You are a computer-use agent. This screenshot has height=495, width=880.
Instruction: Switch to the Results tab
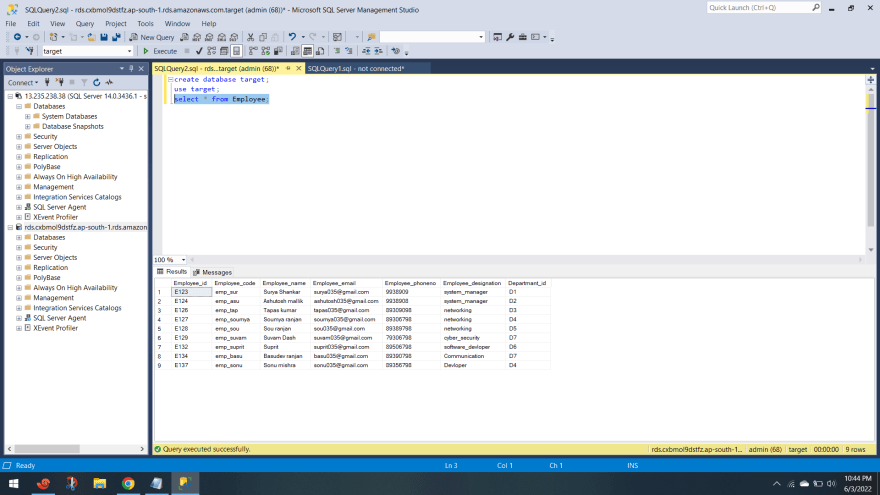172,272
